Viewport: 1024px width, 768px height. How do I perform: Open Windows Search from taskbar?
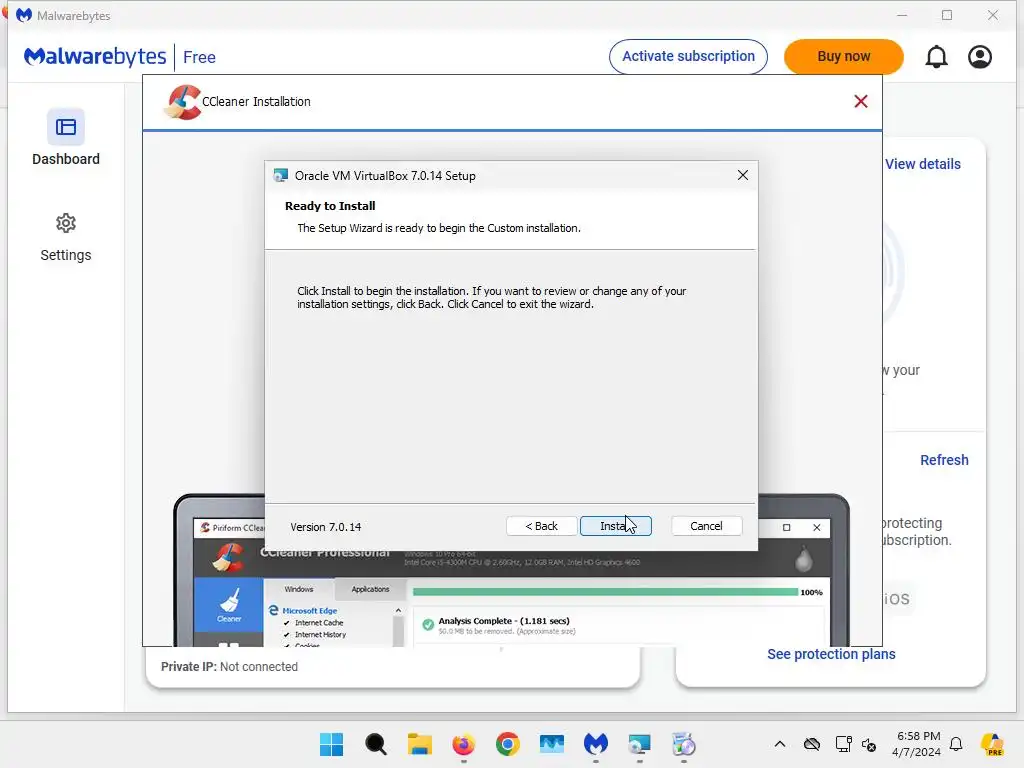click(x=376, y=744)
